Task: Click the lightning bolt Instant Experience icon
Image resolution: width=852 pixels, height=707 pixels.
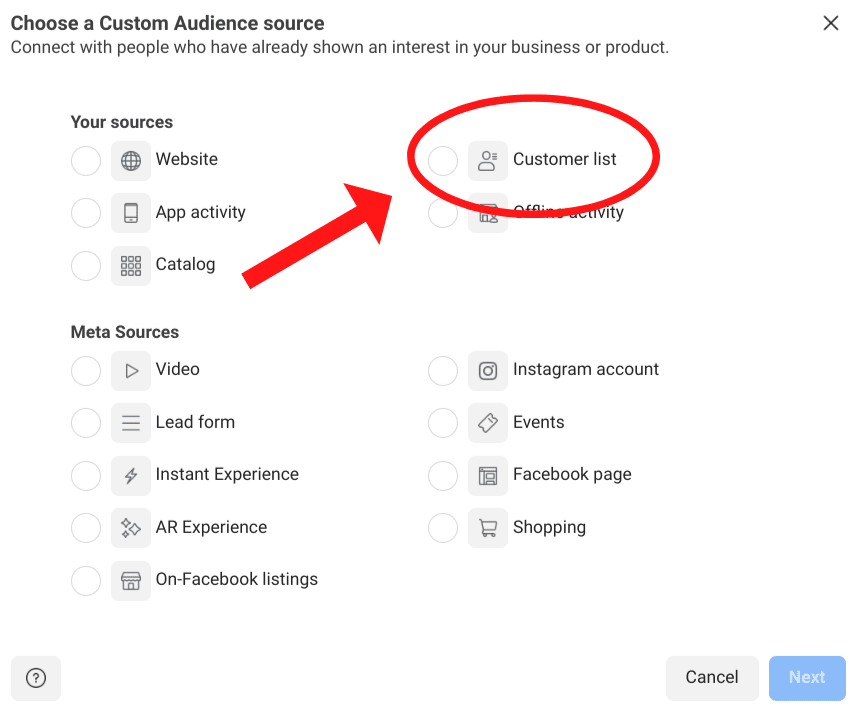Action: coord(131,476)
